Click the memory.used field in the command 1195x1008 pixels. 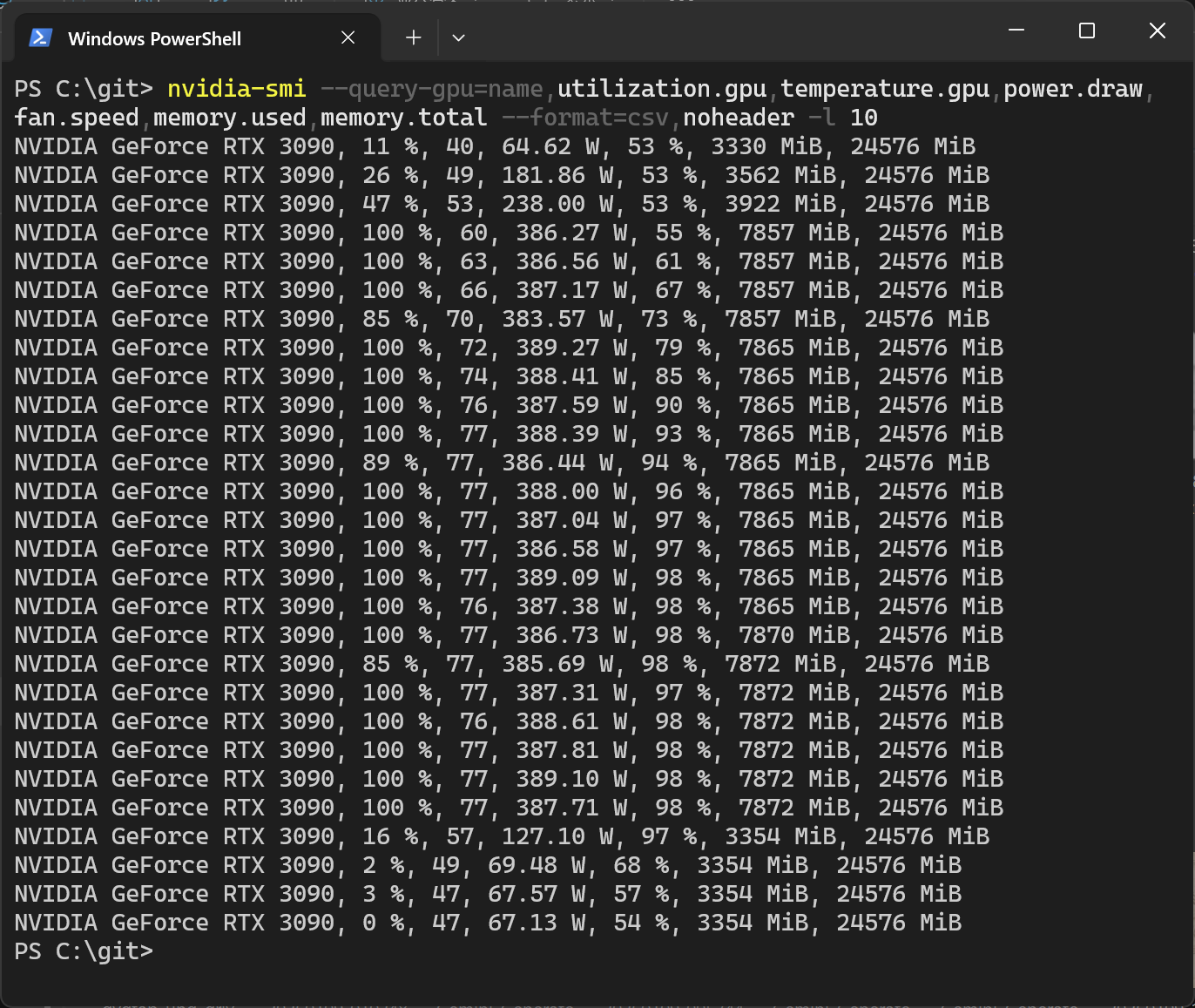230,118
